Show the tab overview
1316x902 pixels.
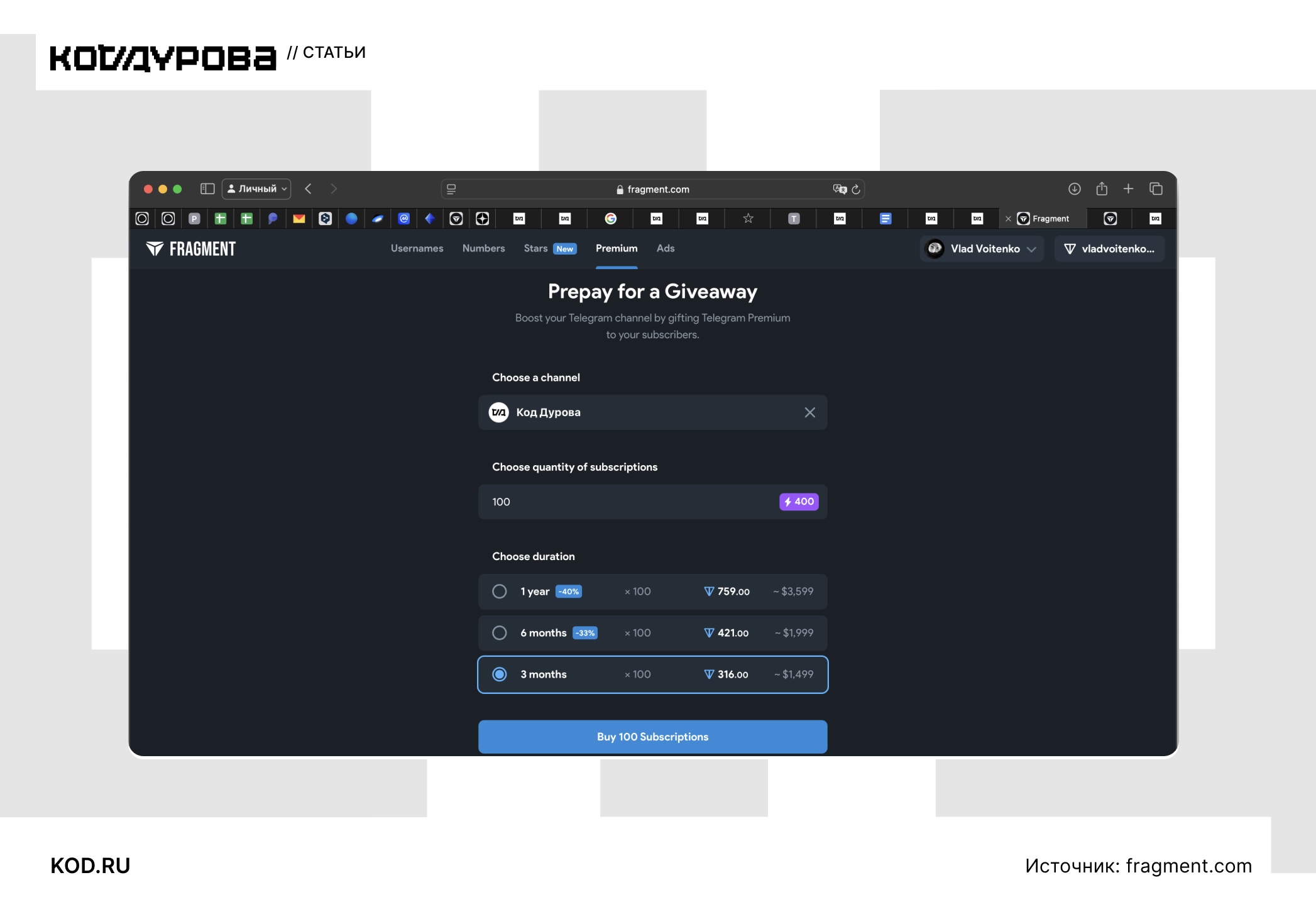[1156, 189]
